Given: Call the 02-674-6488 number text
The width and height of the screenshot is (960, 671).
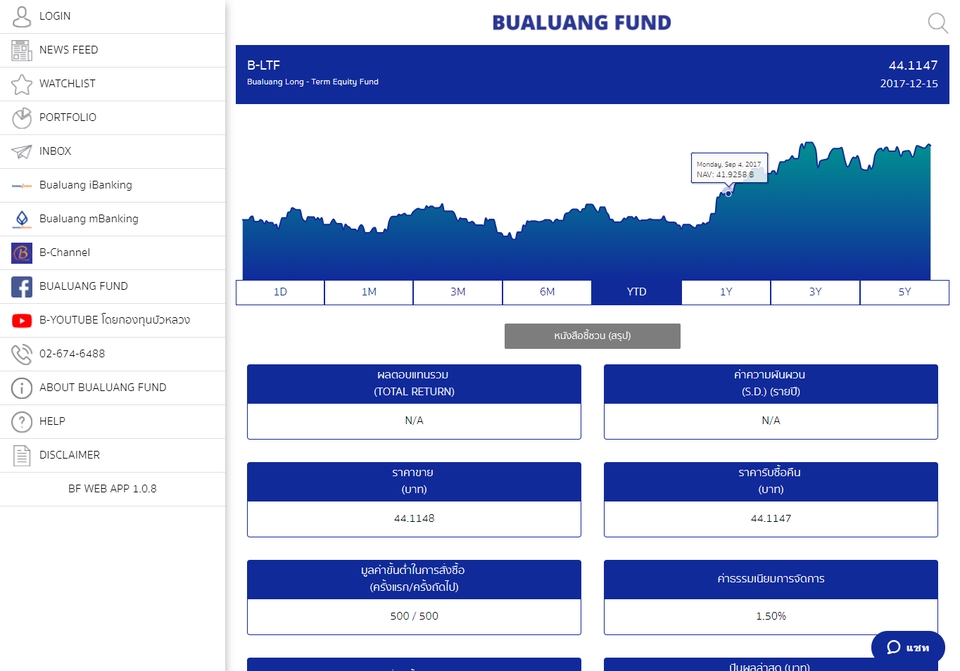Looking at the screenshot, I should pyautogui.click(x=72, y=353).
